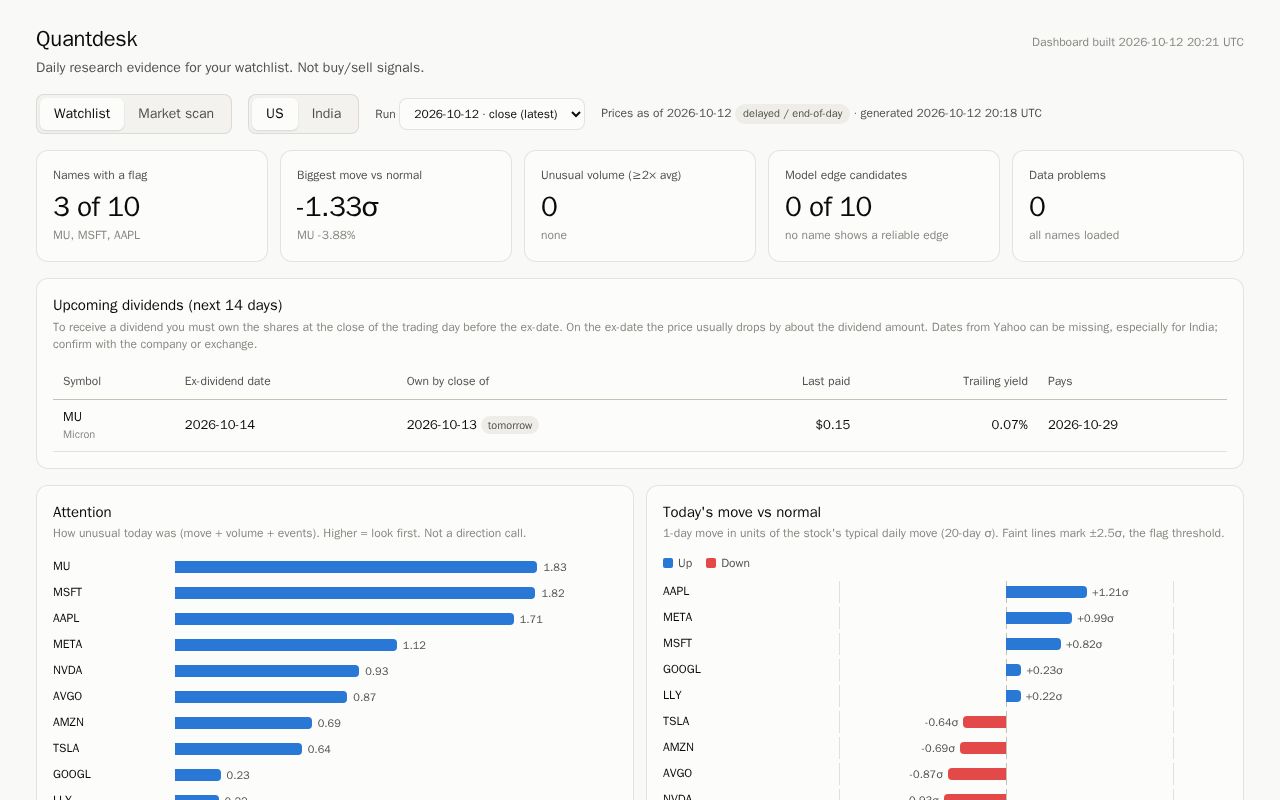Image resolution: width=1280 pixels, height=800 pixels.
Task: Click the GOOGL attention bar
Action: (198, 775)
